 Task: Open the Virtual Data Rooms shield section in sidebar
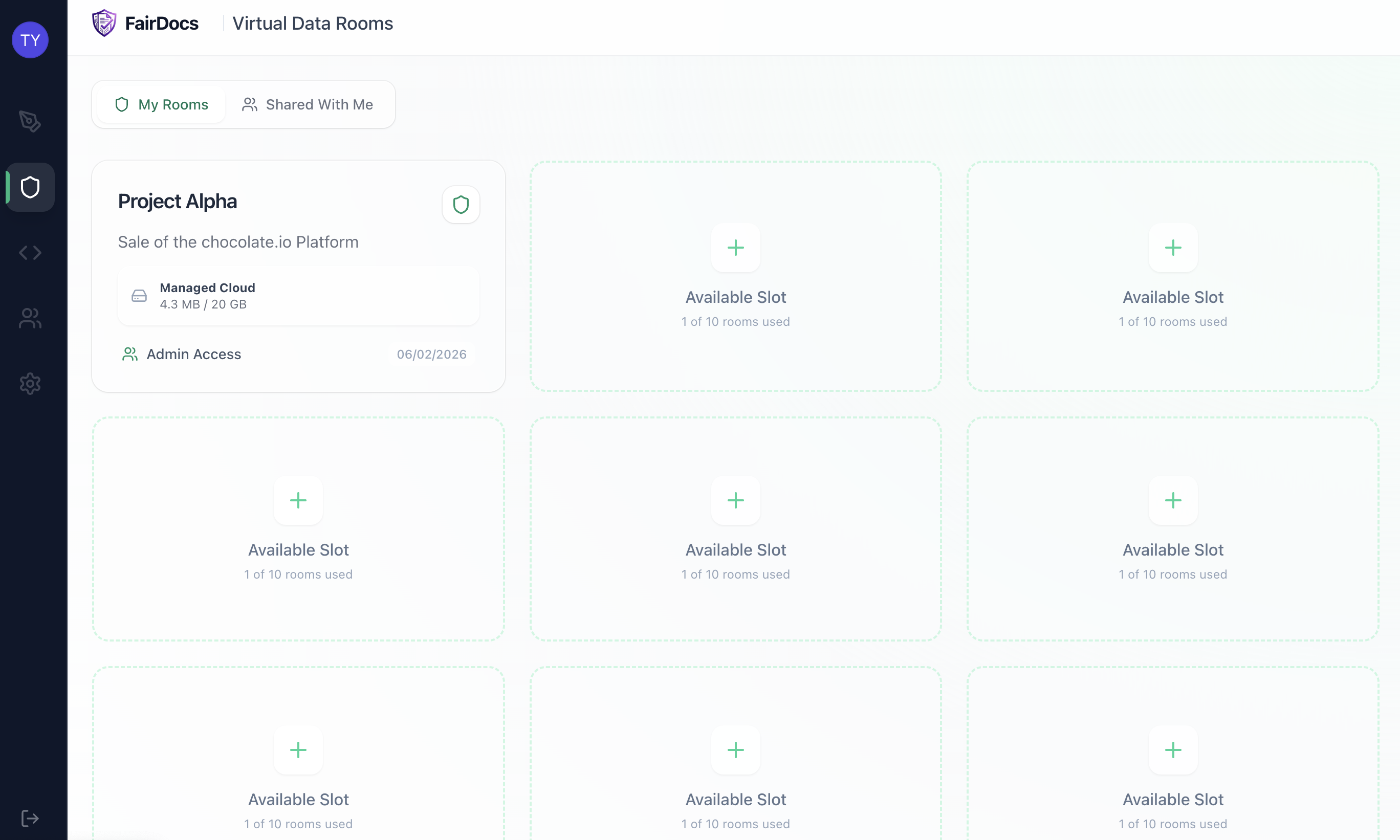30,187
